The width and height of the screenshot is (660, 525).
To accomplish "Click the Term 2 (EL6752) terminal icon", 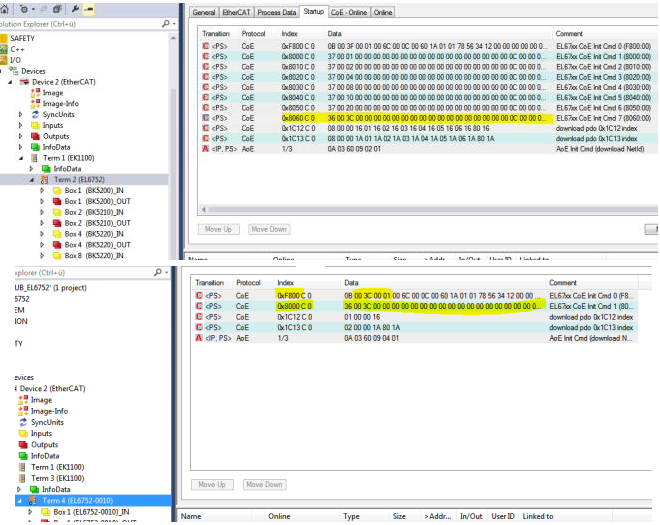I will [x=44, y=180].
